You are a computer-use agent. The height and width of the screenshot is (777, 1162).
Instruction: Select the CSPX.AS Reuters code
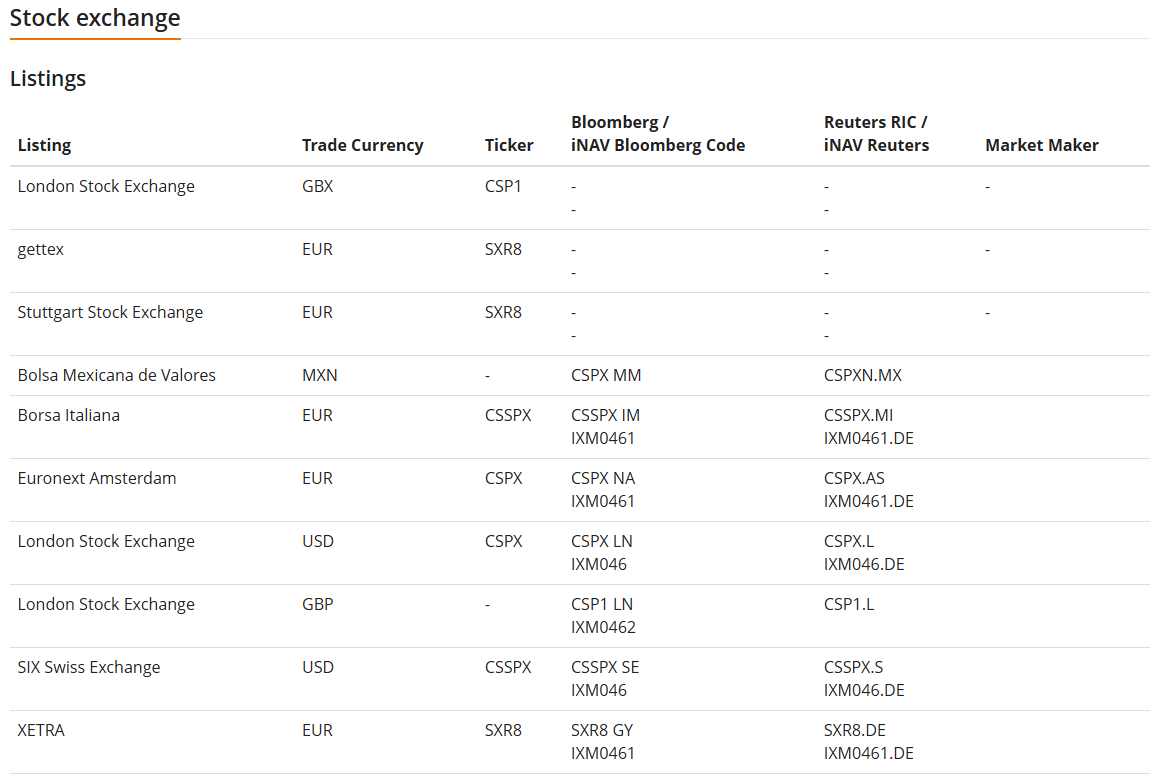[854, 478]
